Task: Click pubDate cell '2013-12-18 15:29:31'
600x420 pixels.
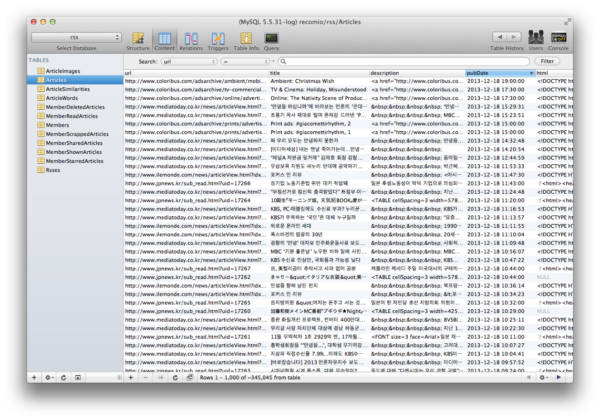Action: [496, 106]
